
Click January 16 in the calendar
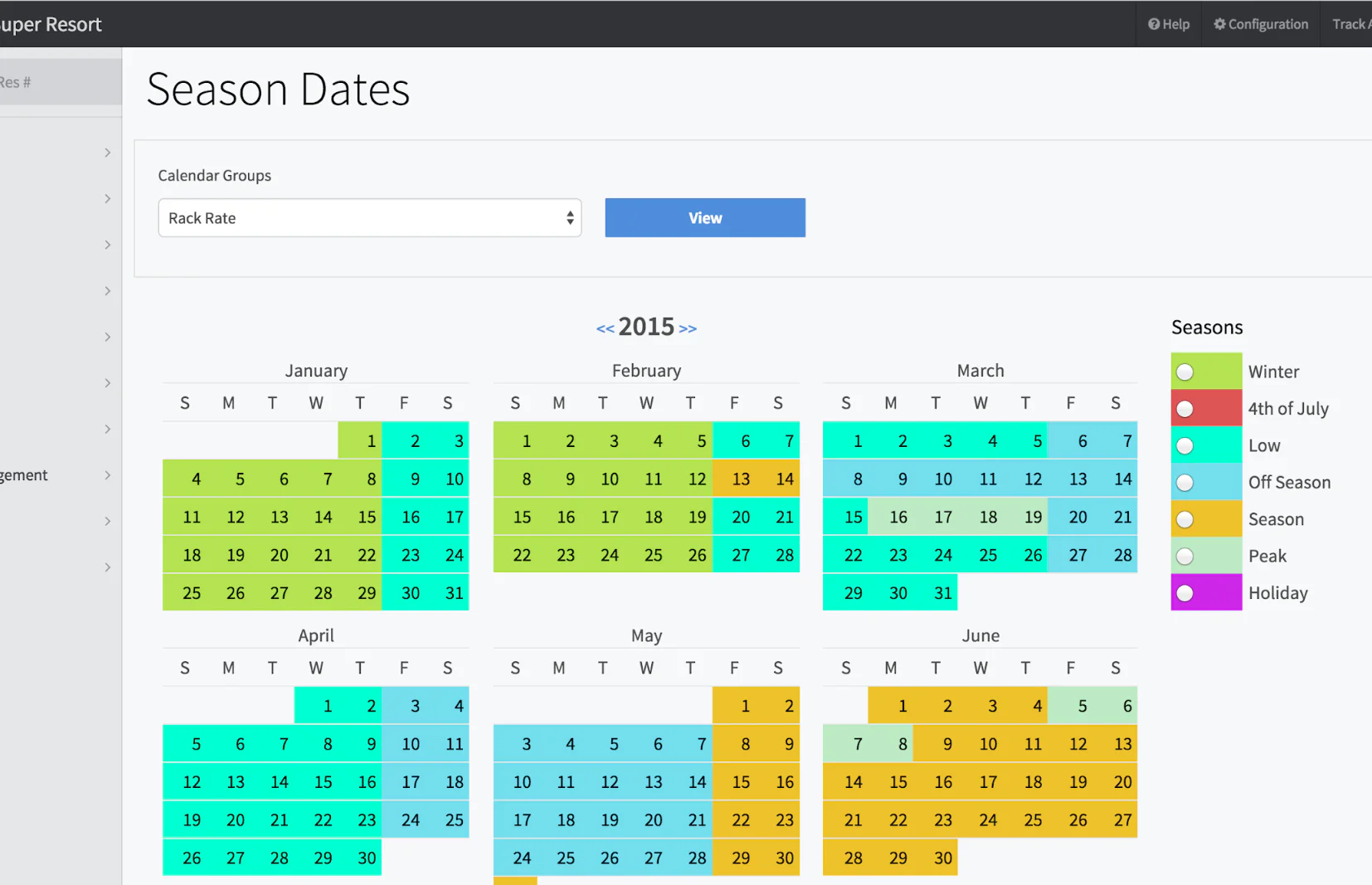click(x=404, y=518)
